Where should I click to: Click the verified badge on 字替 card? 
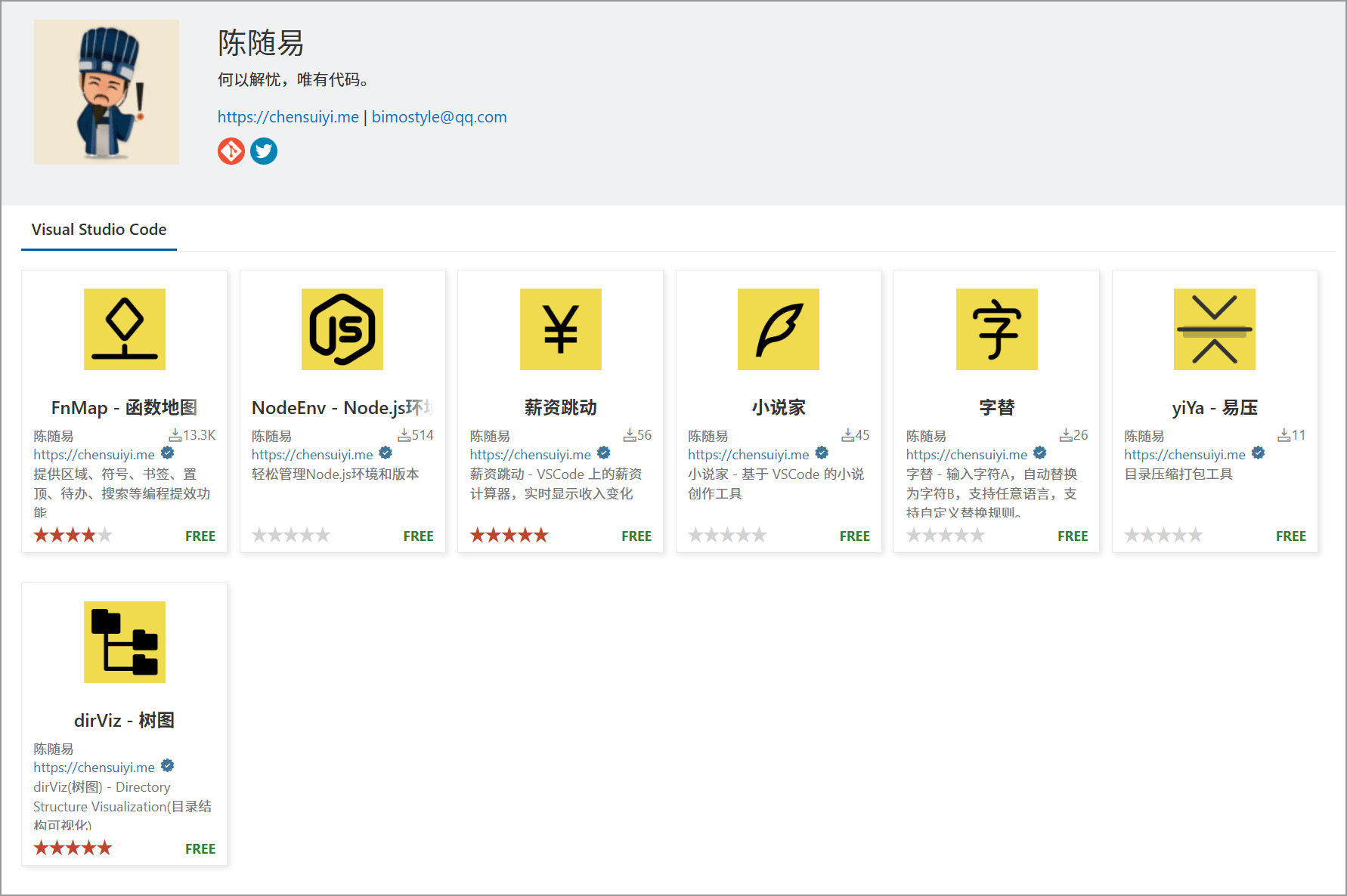pos(1040,453)
